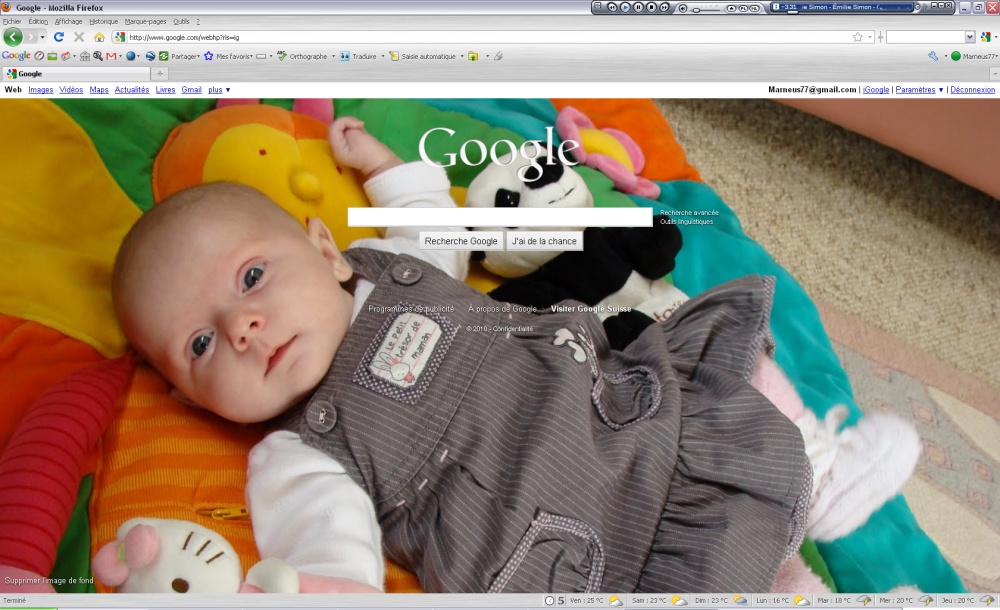1000x610 pixels.
Task: Open the Outils menu
Action: [181, 21]
